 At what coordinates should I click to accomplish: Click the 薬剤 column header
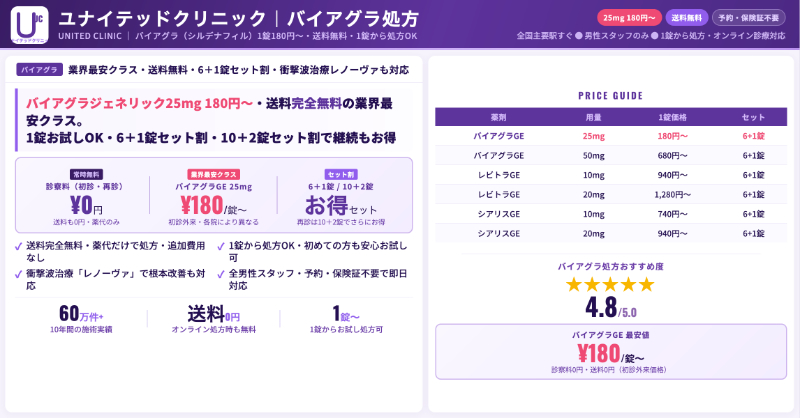tap(498, 116)
